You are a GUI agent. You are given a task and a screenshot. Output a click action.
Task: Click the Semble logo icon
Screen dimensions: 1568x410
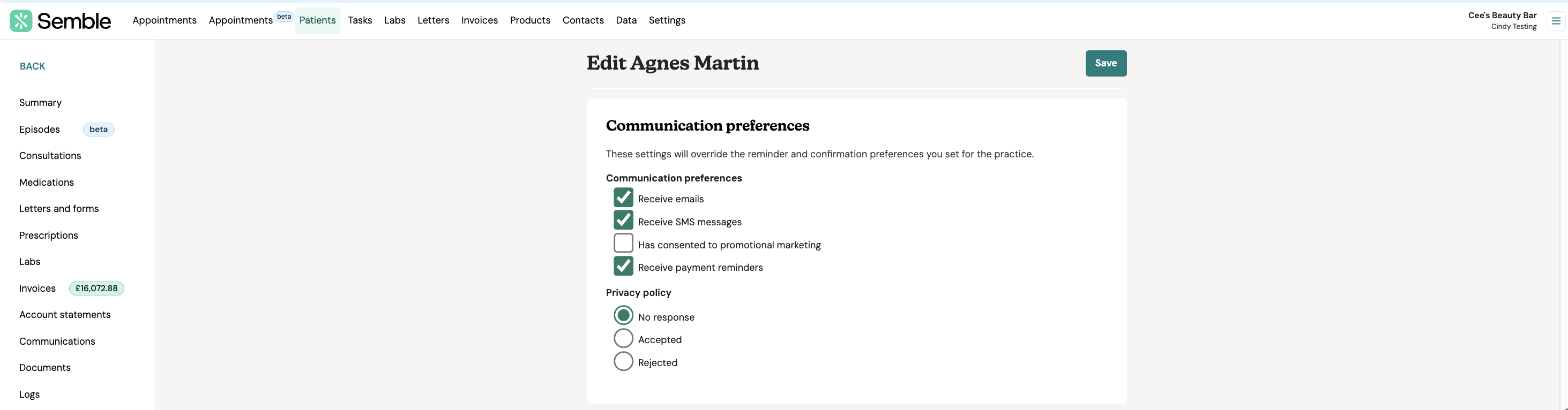pyautogui.click(x=21, y=21)
